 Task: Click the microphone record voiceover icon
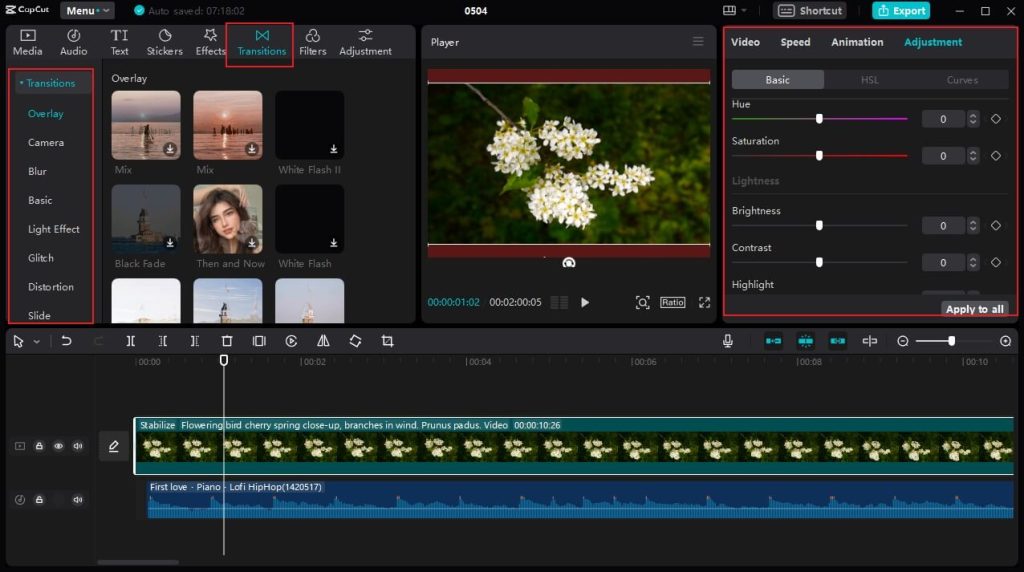pos(728,341)
